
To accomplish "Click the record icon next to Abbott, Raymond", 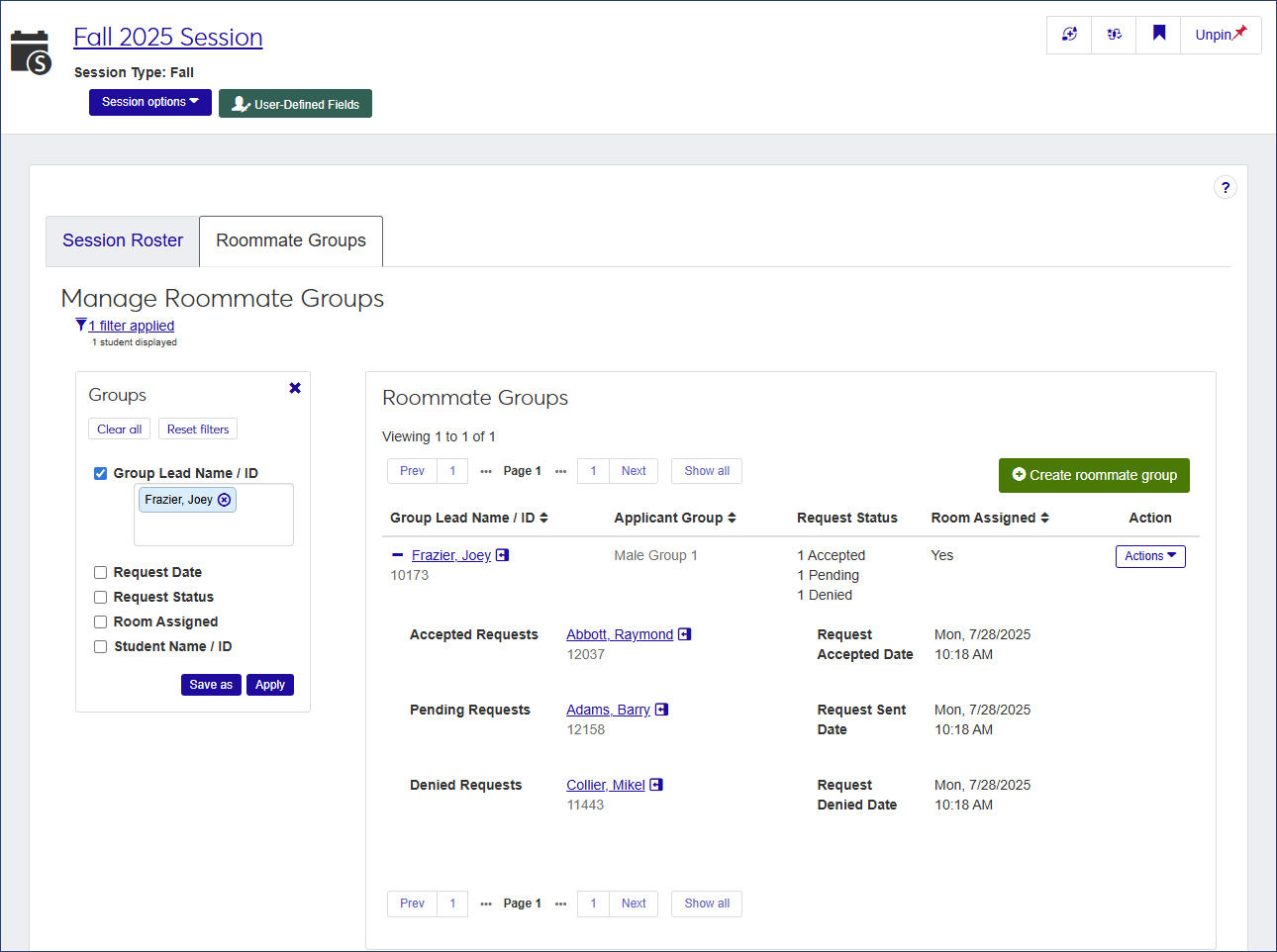I will click(684, 633).
